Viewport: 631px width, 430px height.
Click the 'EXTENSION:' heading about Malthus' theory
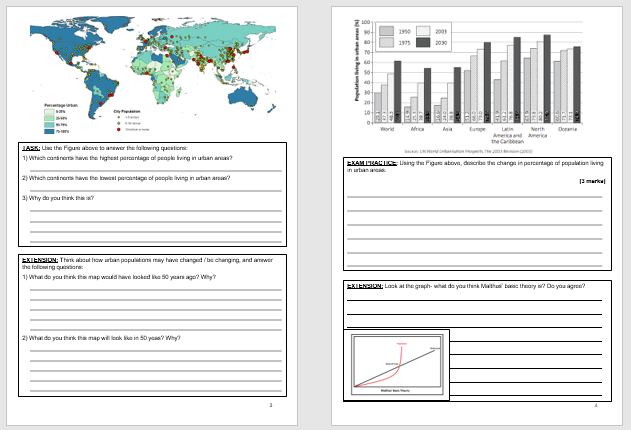[365, 286]
